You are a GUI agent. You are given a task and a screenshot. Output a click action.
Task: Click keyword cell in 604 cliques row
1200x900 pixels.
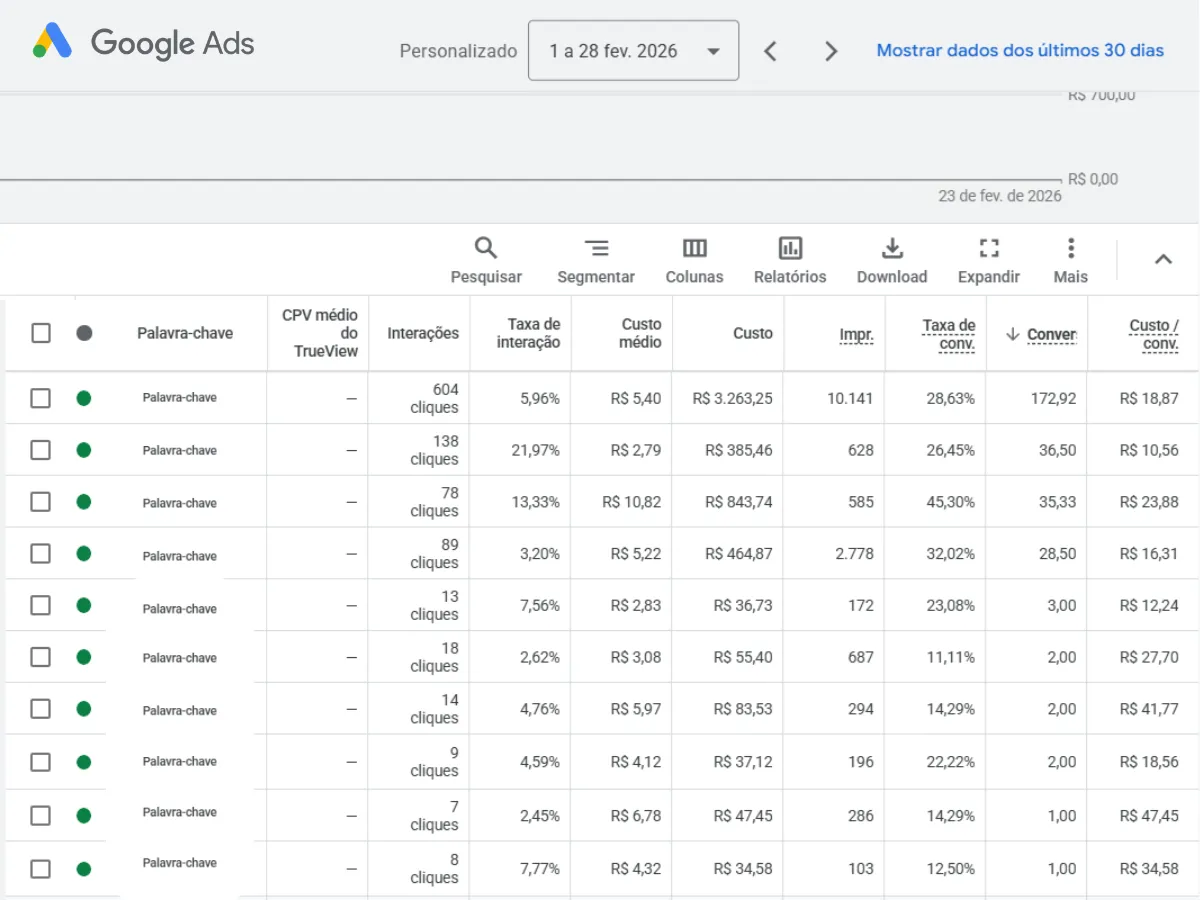pos(180,398)
